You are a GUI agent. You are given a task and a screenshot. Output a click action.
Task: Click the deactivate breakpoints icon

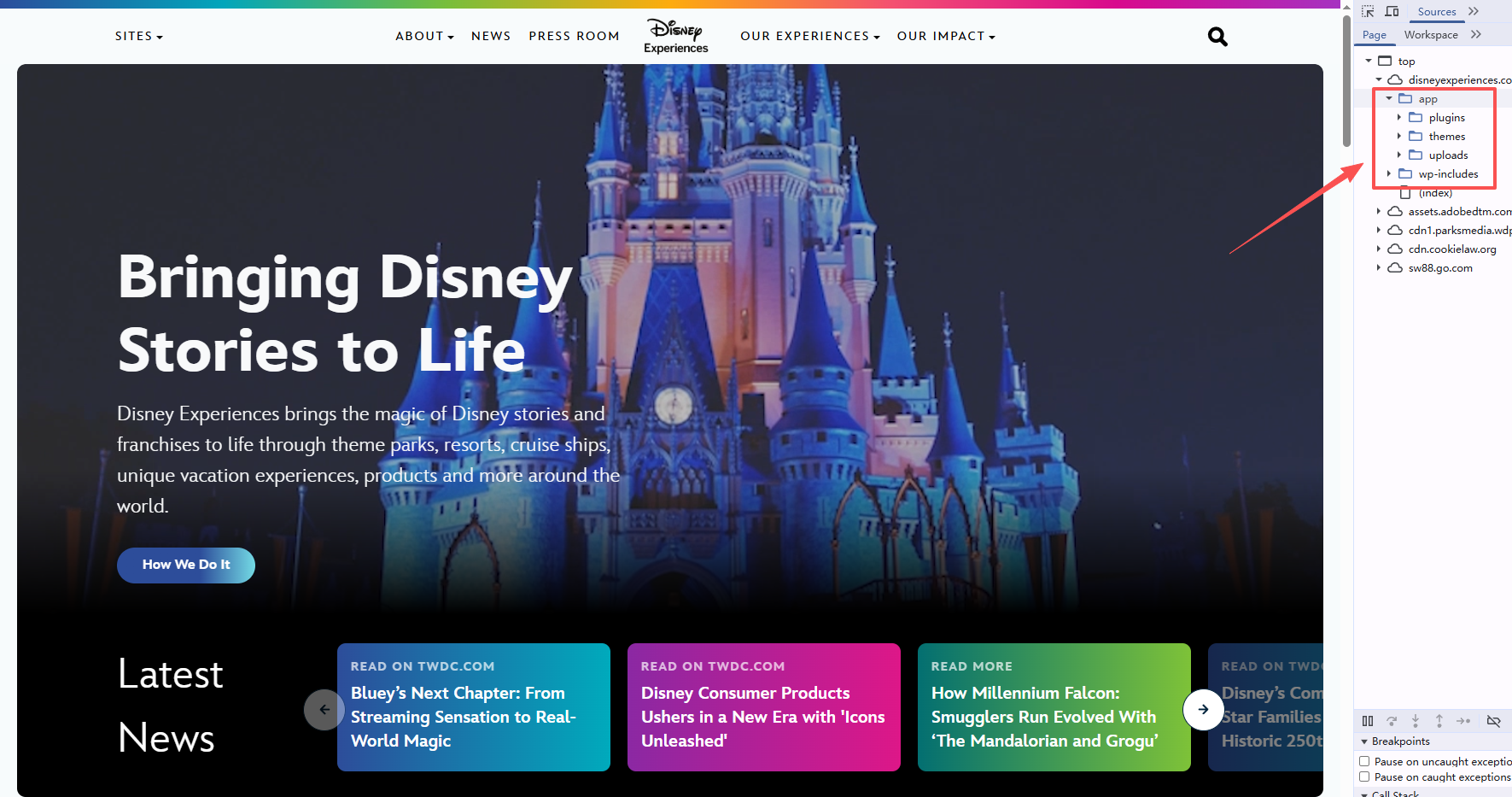[x=1493, y=721]
